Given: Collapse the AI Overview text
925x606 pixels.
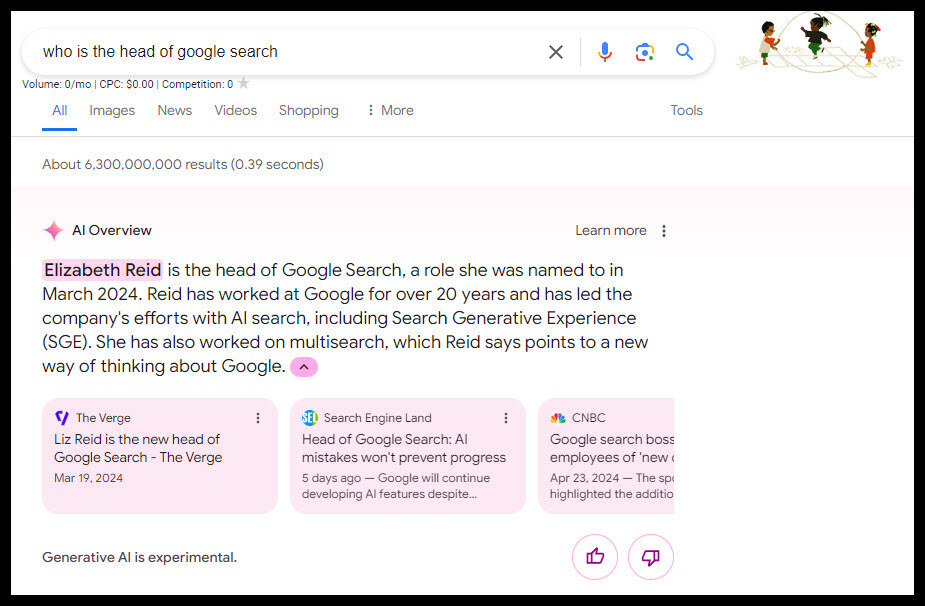Looking at the screenshot, I should [x=303, y=367].
